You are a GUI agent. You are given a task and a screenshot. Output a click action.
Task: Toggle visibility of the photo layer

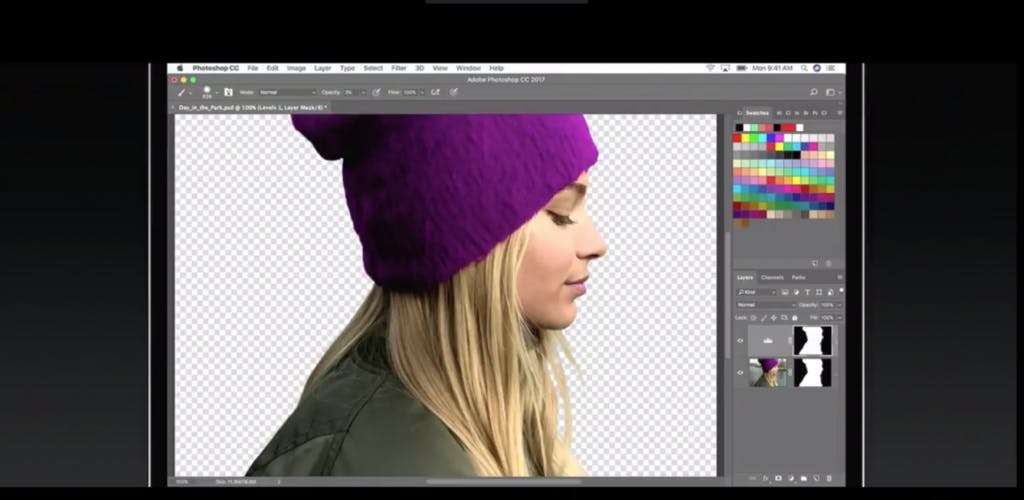(x=740, y=373)
